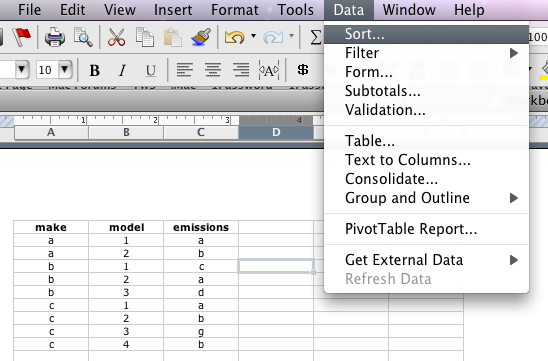The image size is (548, 361).
Task: Apply Currency dollar format
Action: point(303,70)
